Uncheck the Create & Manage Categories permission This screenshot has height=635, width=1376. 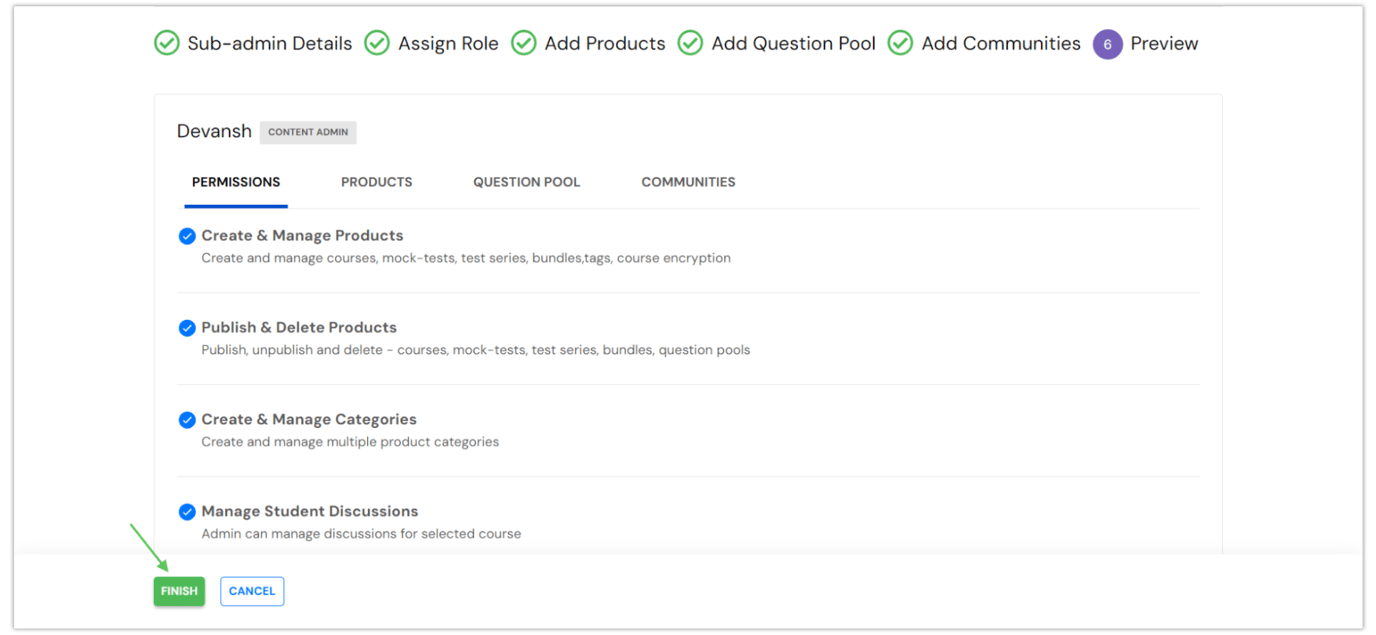pos(187,418)
